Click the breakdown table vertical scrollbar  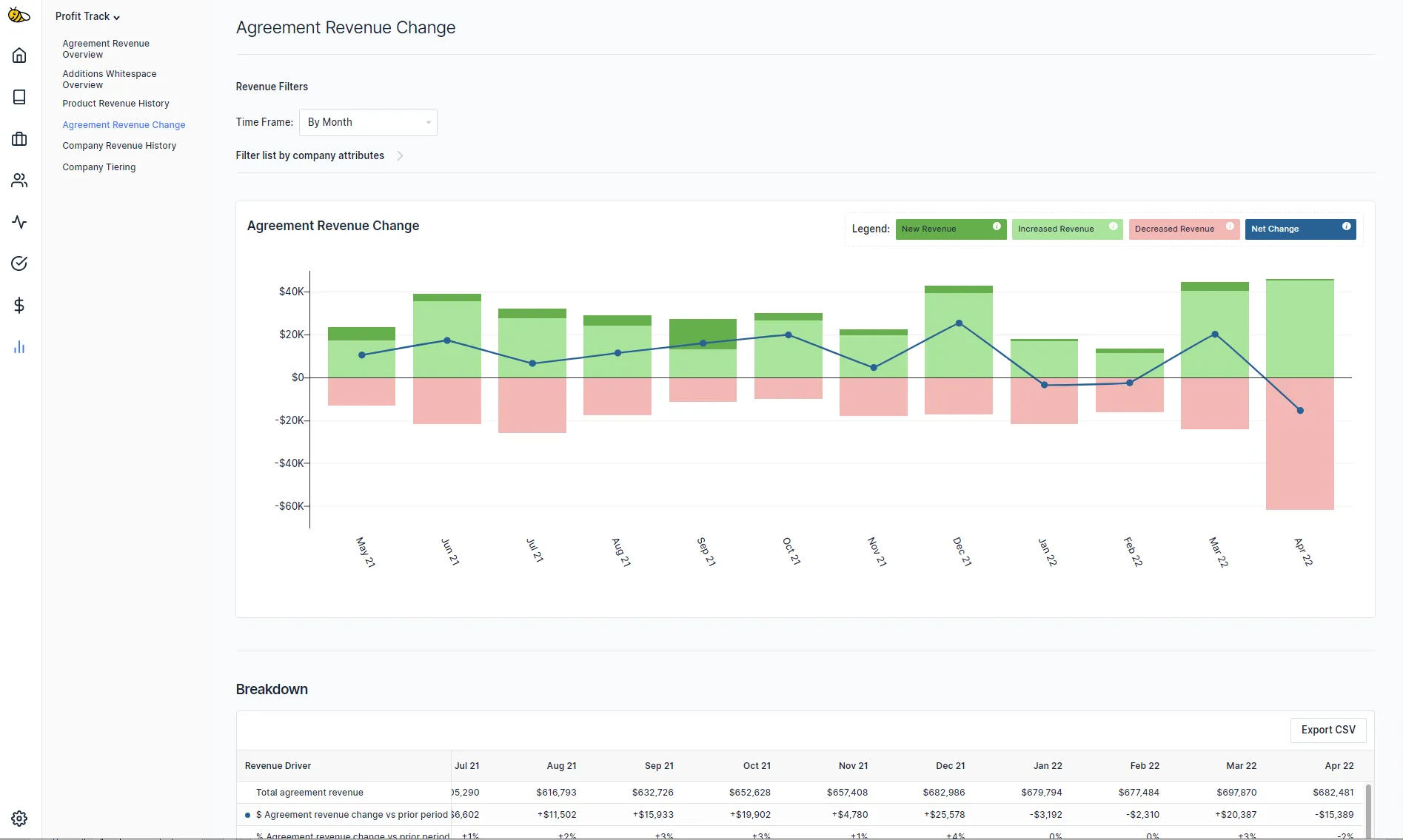pos(1368,810)
